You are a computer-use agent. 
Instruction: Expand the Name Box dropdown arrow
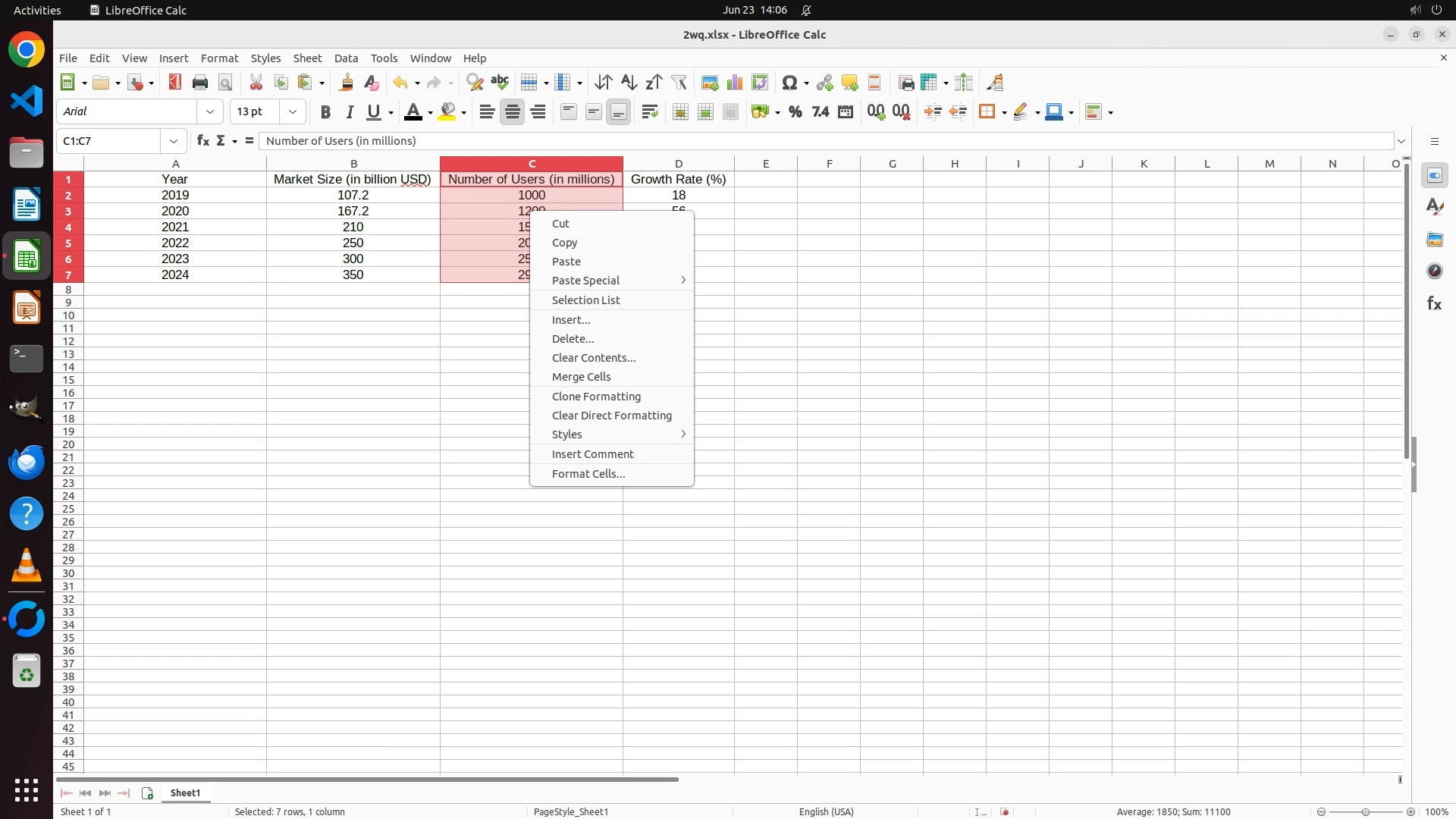coord(174,141)
